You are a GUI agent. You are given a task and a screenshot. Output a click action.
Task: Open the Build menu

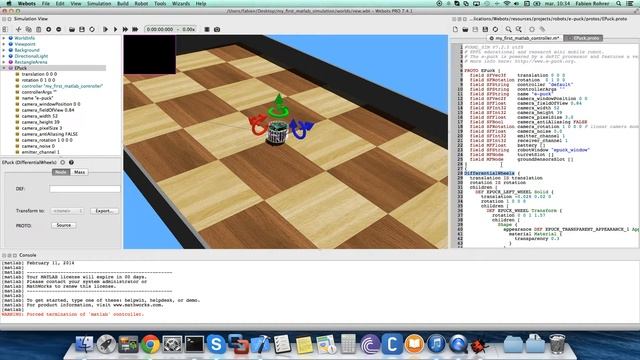pyautogui.click(x=123, y=4)
